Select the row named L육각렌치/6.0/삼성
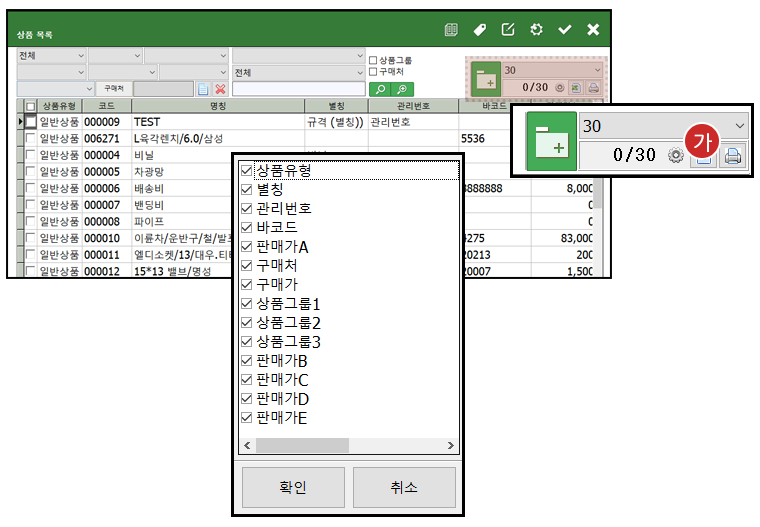760x527 pixels. [x=179, y=139]
